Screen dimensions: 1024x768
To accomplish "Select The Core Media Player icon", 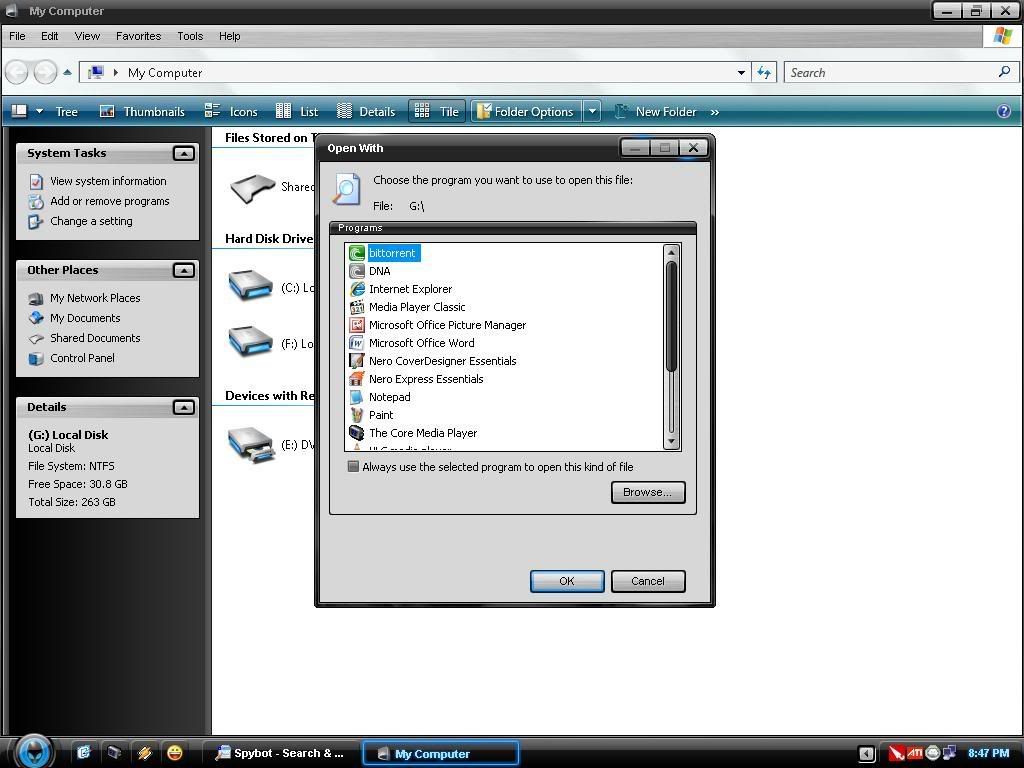I will 357,432.
